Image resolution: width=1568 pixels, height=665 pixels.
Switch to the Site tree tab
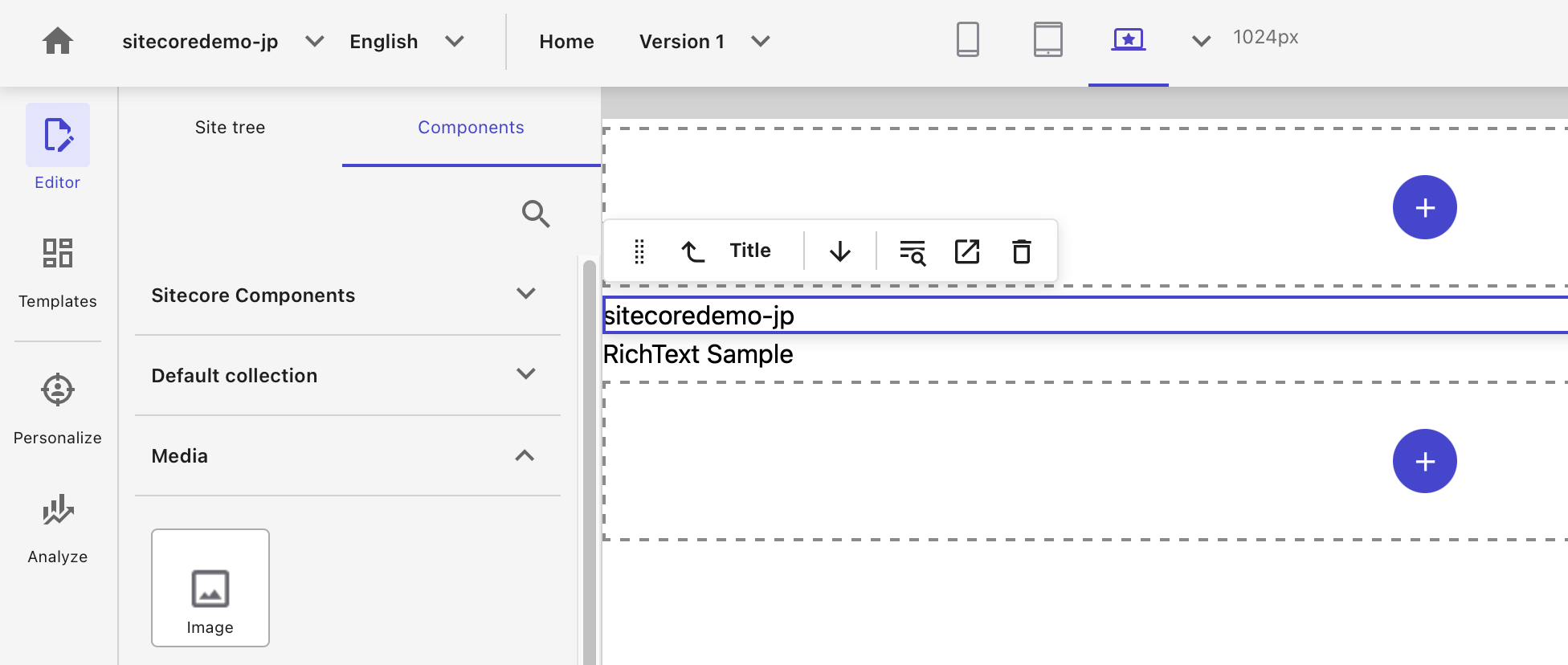coord(230,127)
